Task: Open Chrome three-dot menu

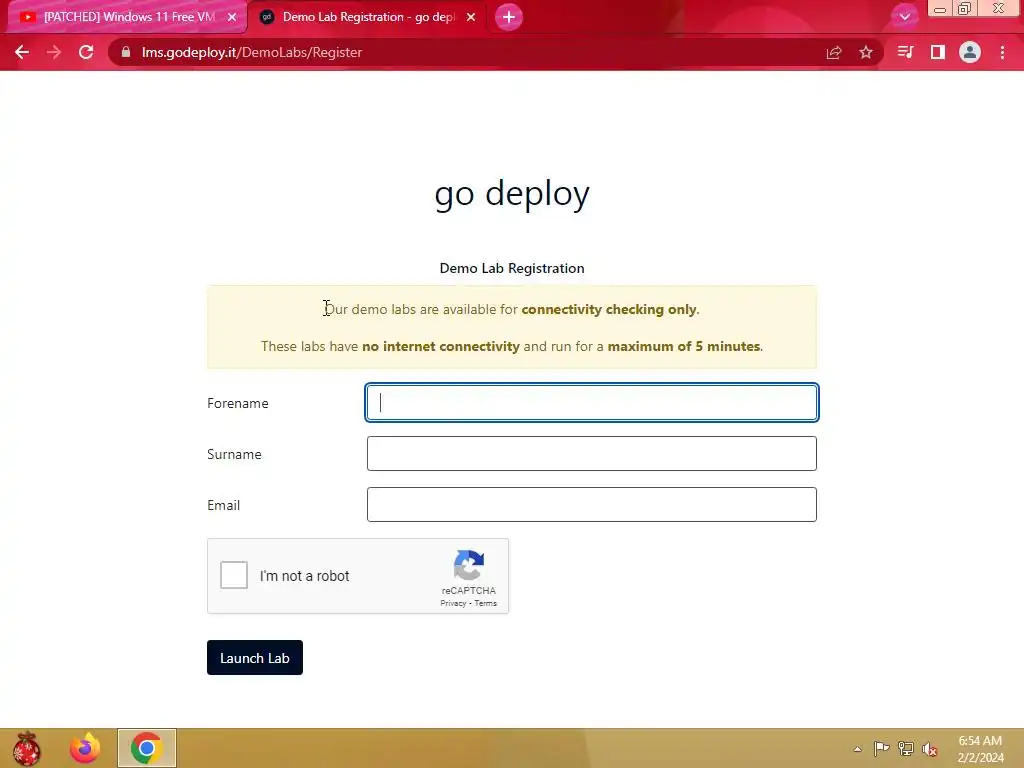Action: click(x=1002, y=52)
